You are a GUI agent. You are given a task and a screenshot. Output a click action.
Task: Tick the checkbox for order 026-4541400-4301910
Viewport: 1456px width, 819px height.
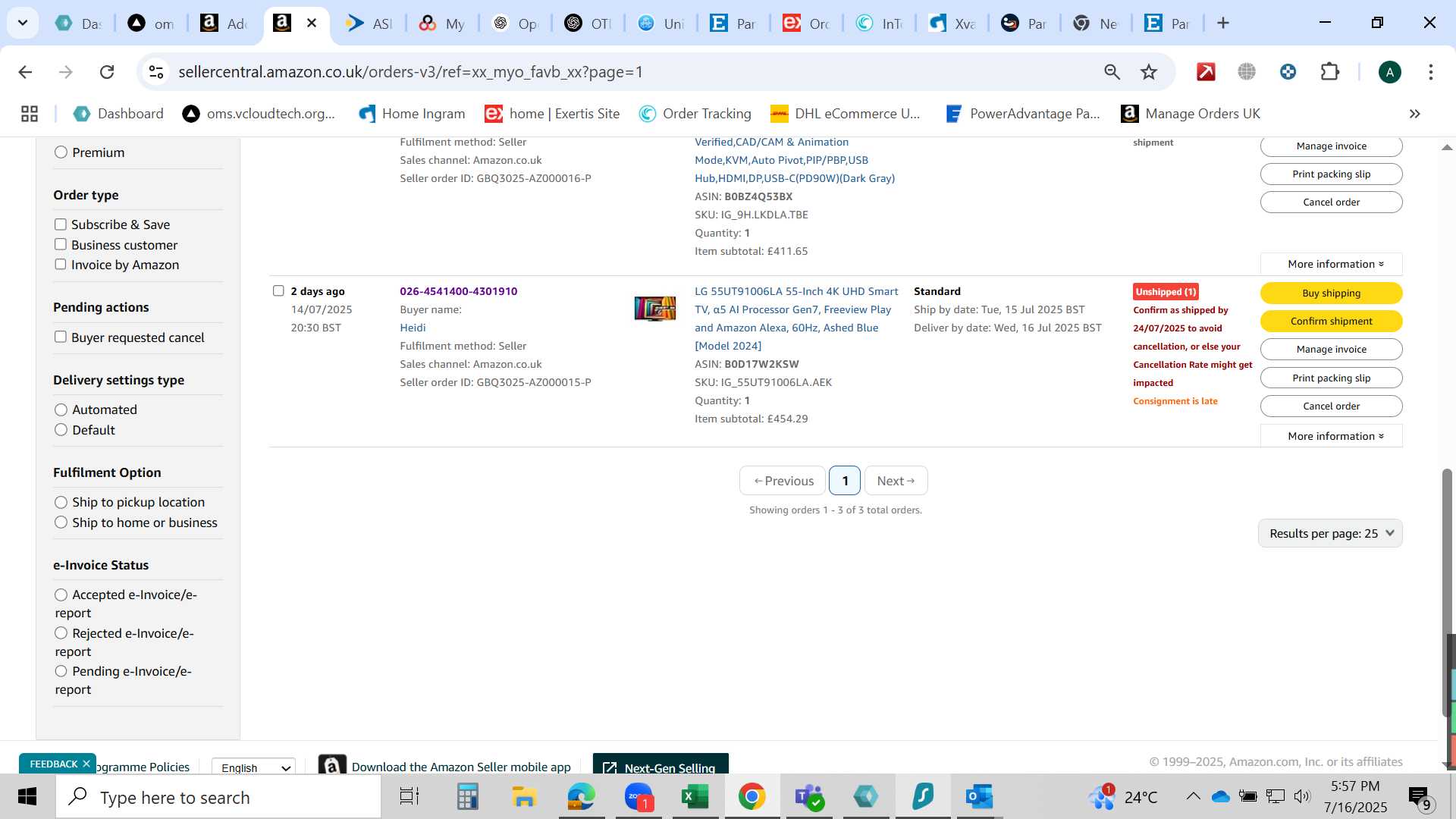tap(278, 291)
